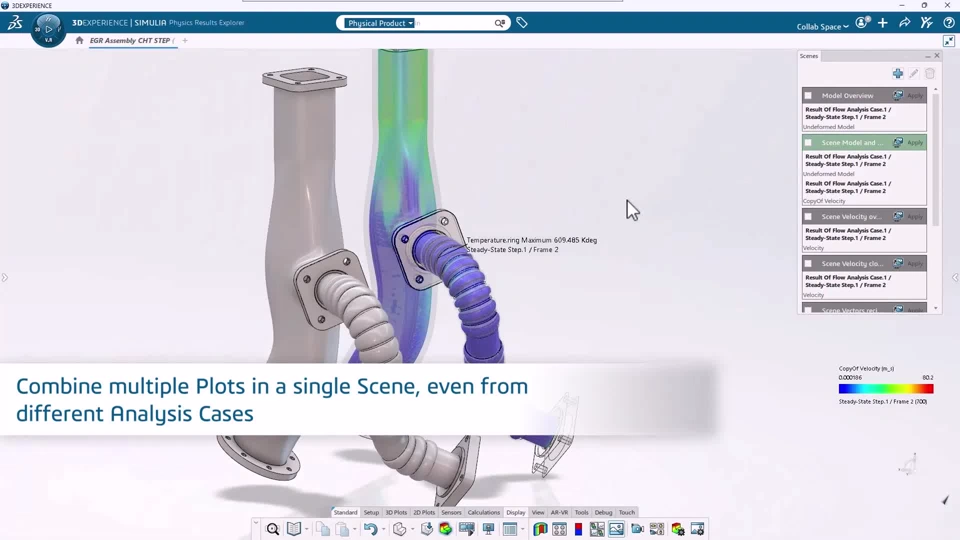
Task: Open the book catalog icon in toolbar
Action: pos(294,529)
